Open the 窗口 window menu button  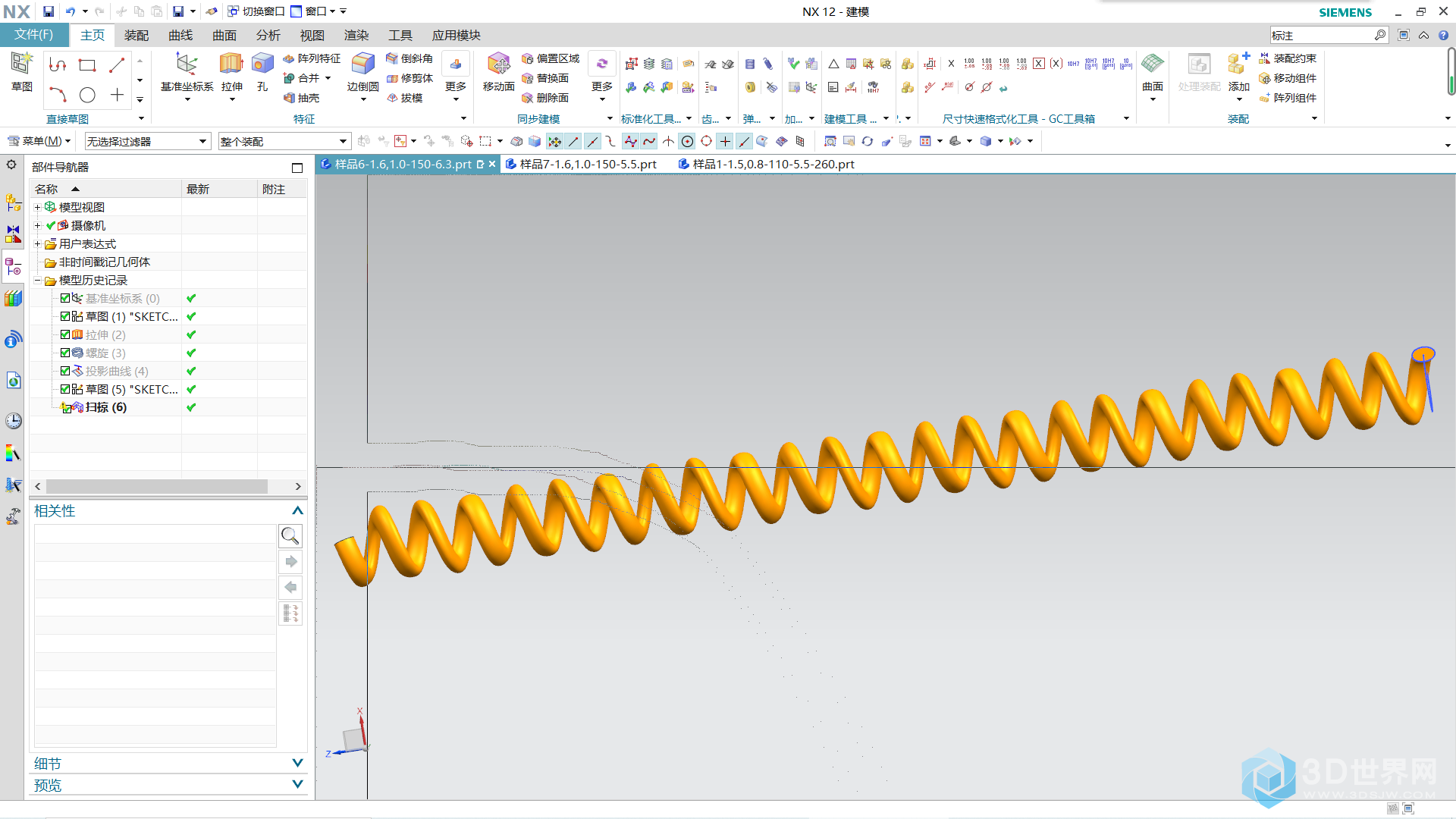pos(313,11)
